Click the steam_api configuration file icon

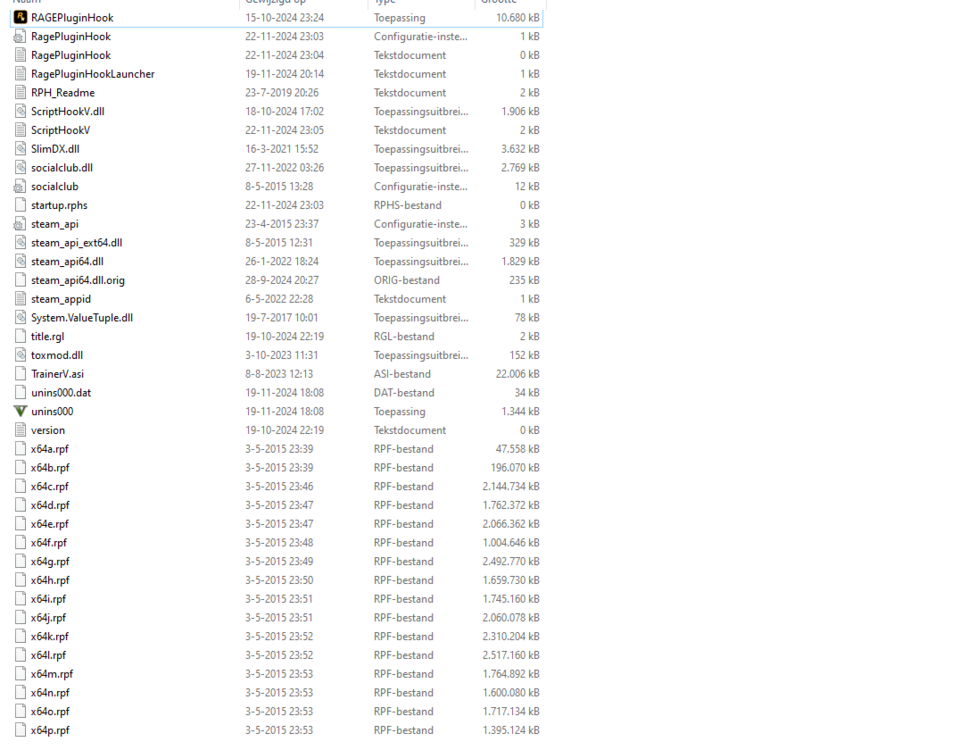(20, 223)
